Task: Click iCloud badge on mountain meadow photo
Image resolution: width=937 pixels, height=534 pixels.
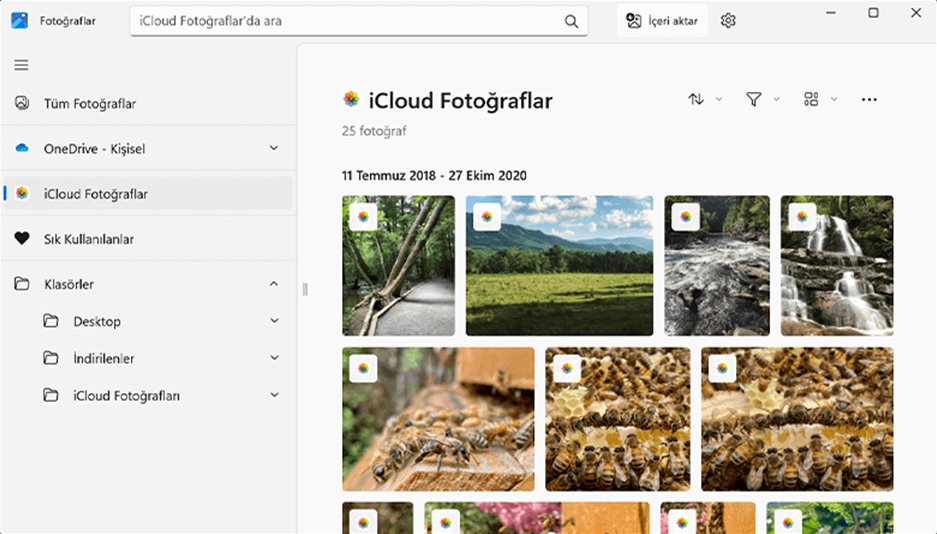Action: [x=487, y=217]
